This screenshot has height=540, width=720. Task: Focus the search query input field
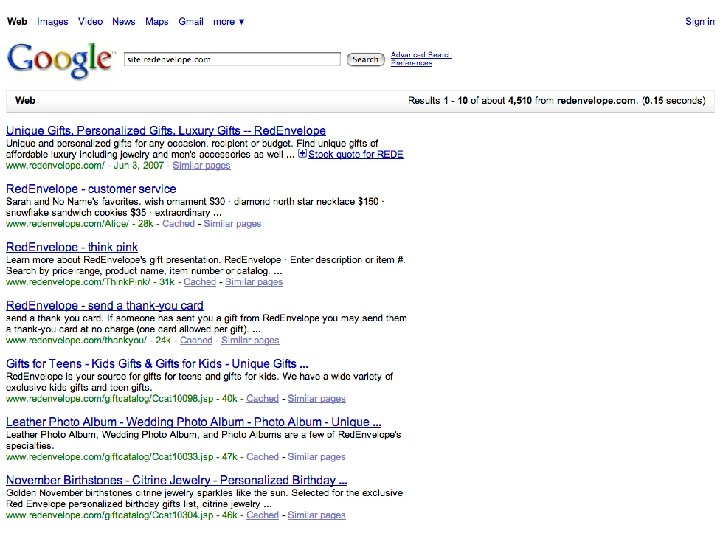point(232,59)
